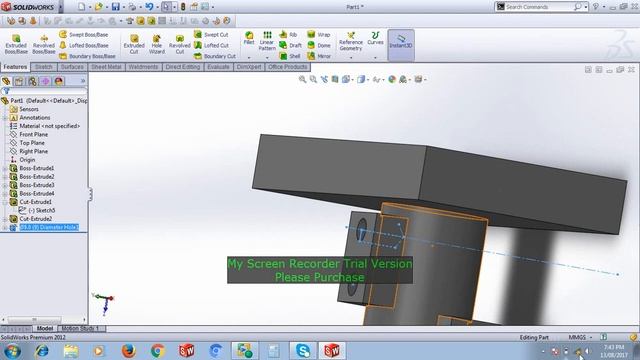The image size is (640, 360).
Task: Select (-) Sketch5 in the tree
Action: [x=42, y=210]
